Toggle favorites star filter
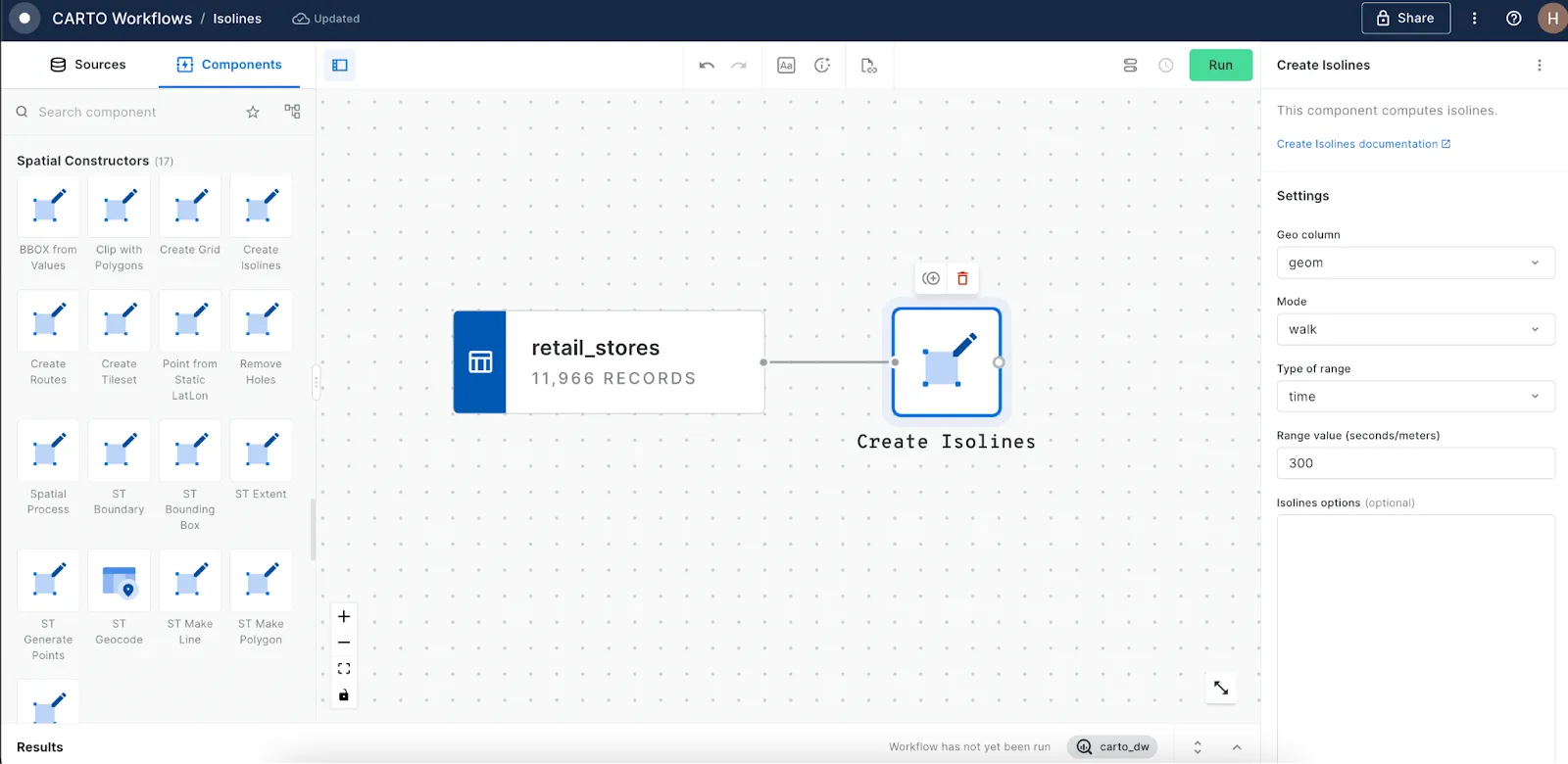Image resolution: width=1568 pixels, height=764 pixels. tap(253, 113)
